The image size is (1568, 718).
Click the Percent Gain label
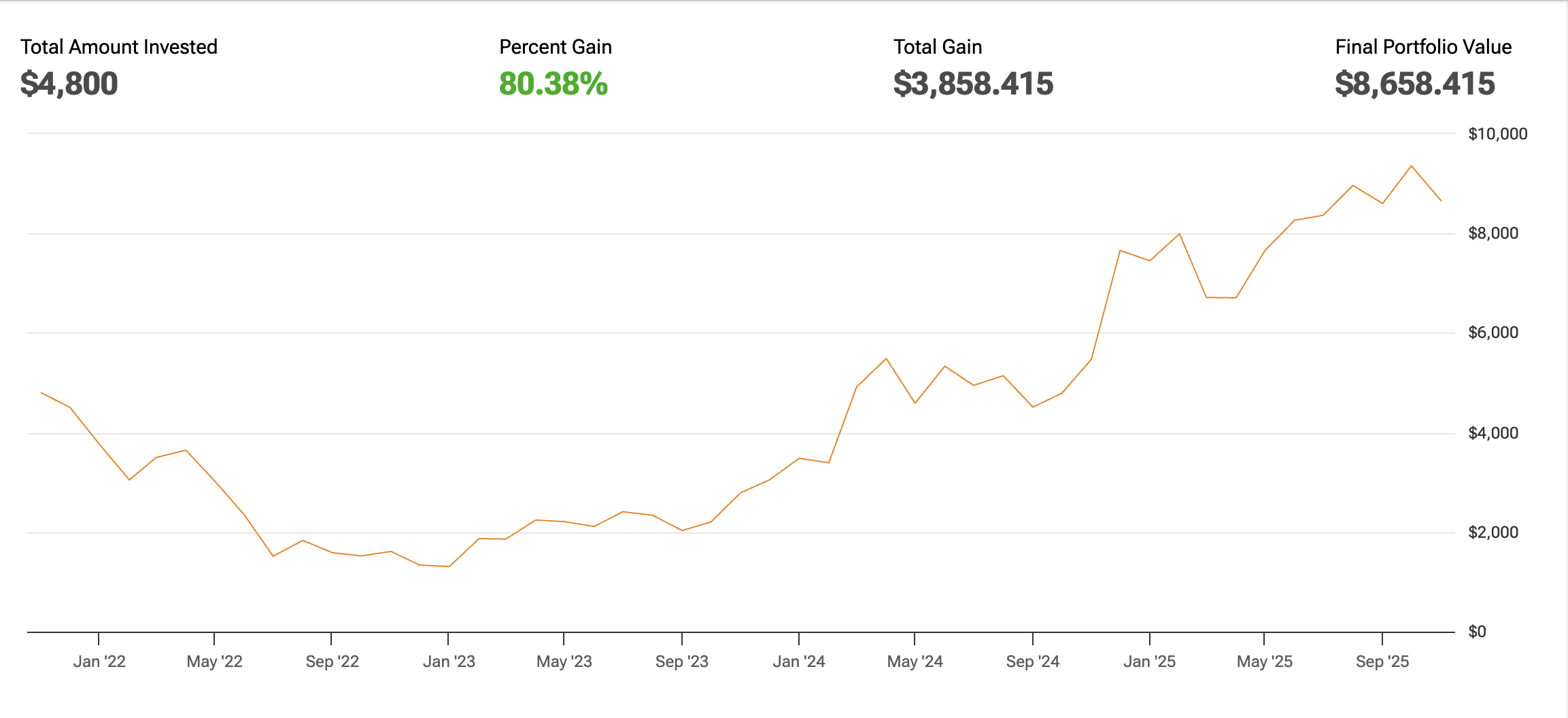click(556, 47)
